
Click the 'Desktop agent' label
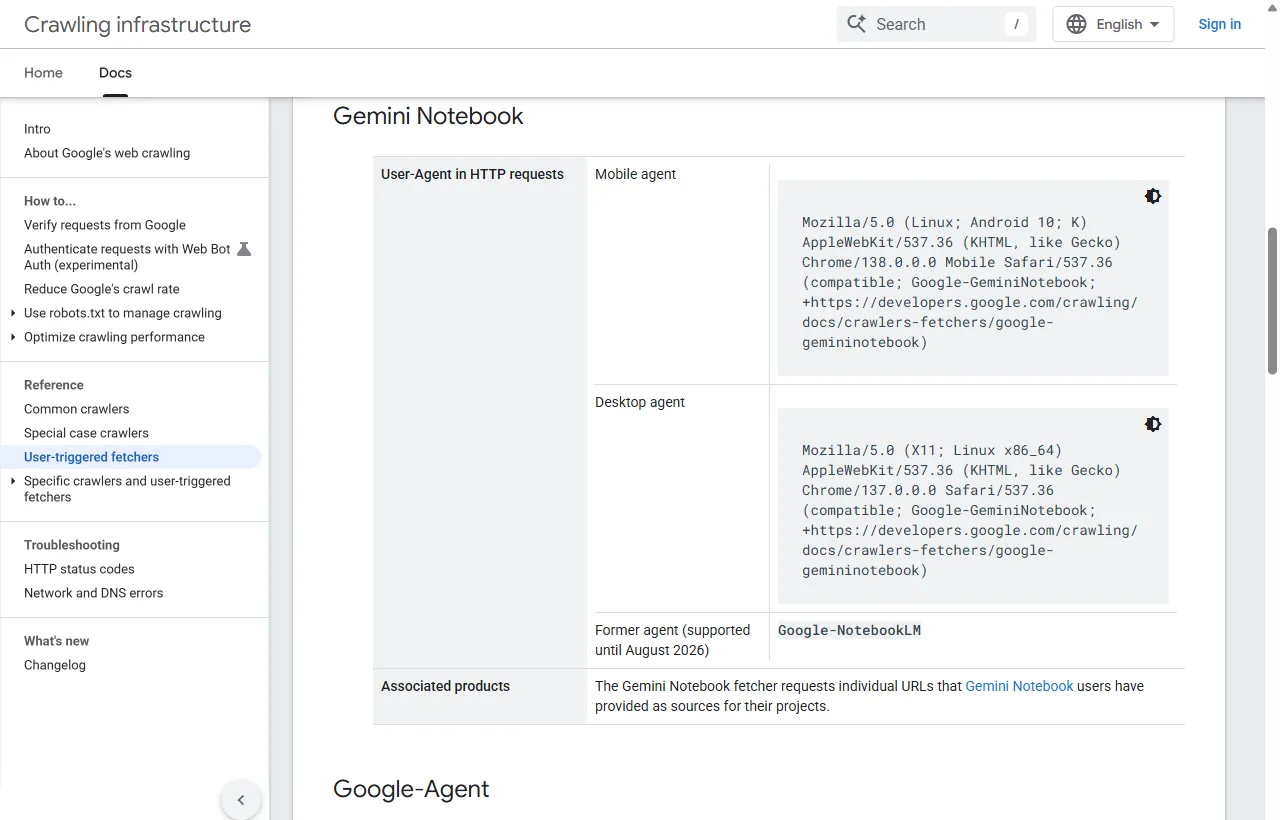point(640,402)
